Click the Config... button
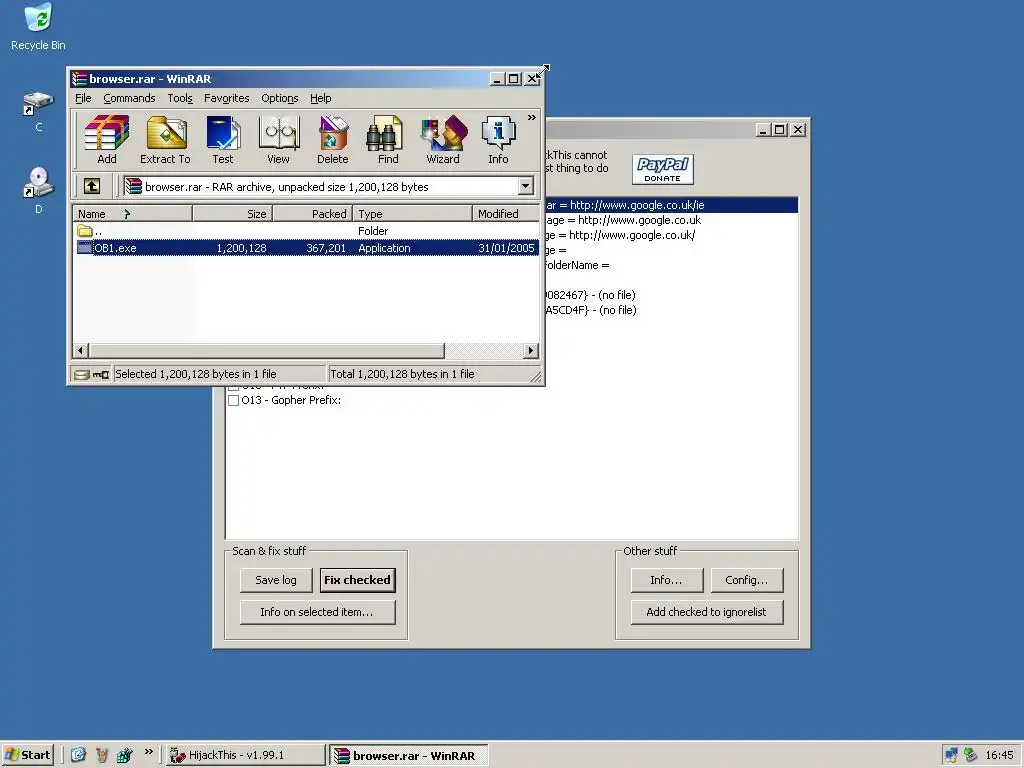1024x768 pixels. tap(746, 580)
